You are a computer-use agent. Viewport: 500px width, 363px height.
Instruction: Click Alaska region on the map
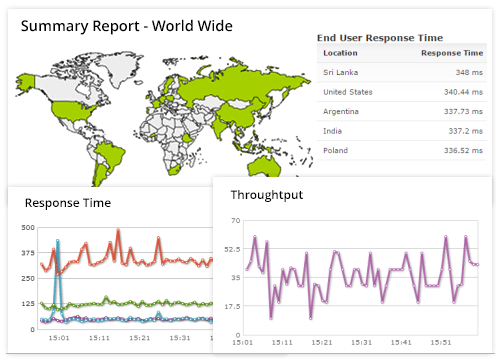(x=25, y=83)
